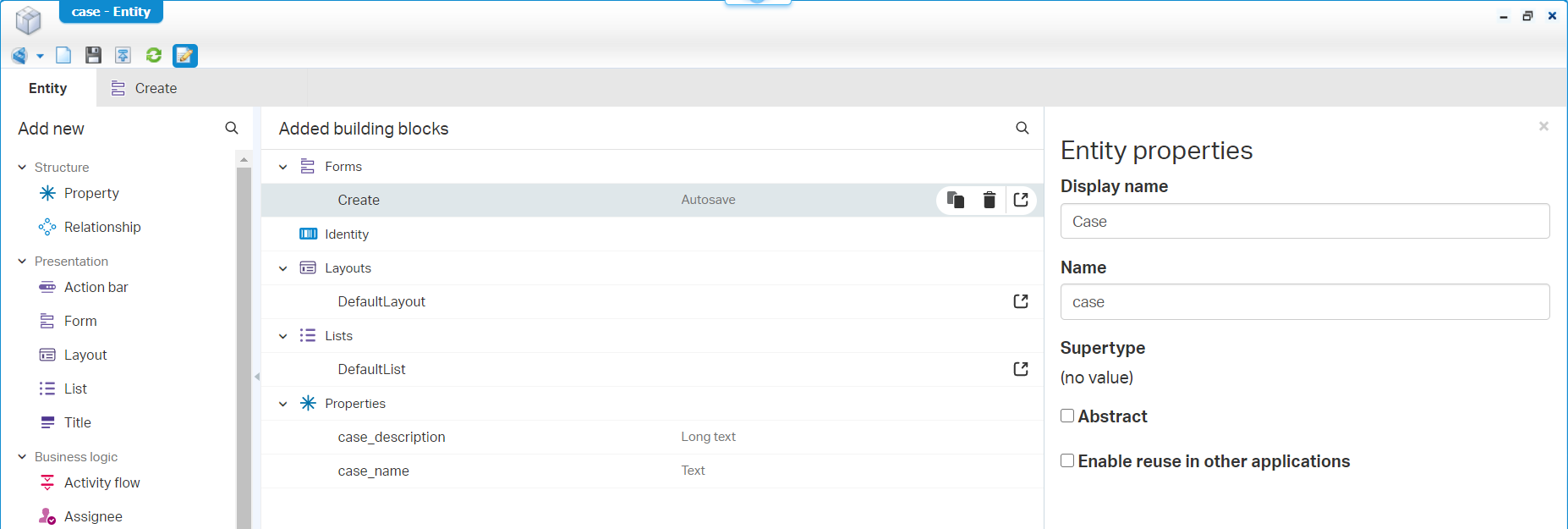The width and height of the screenshot is (1568, 529).
Task: Add a Layout building block
Action: (x=73, y=355)
